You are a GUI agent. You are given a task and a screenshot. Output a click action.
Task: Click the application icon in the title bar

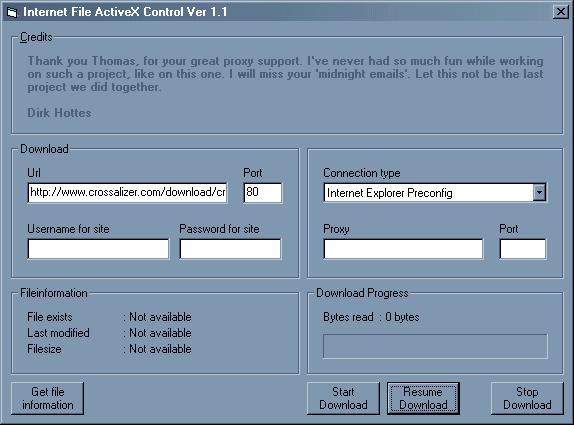[x=12, y=12]
